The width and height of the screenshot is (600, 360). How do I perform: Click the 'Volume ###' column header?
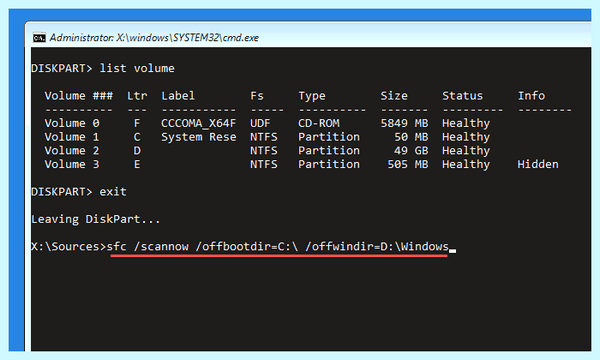coord(78,96)
